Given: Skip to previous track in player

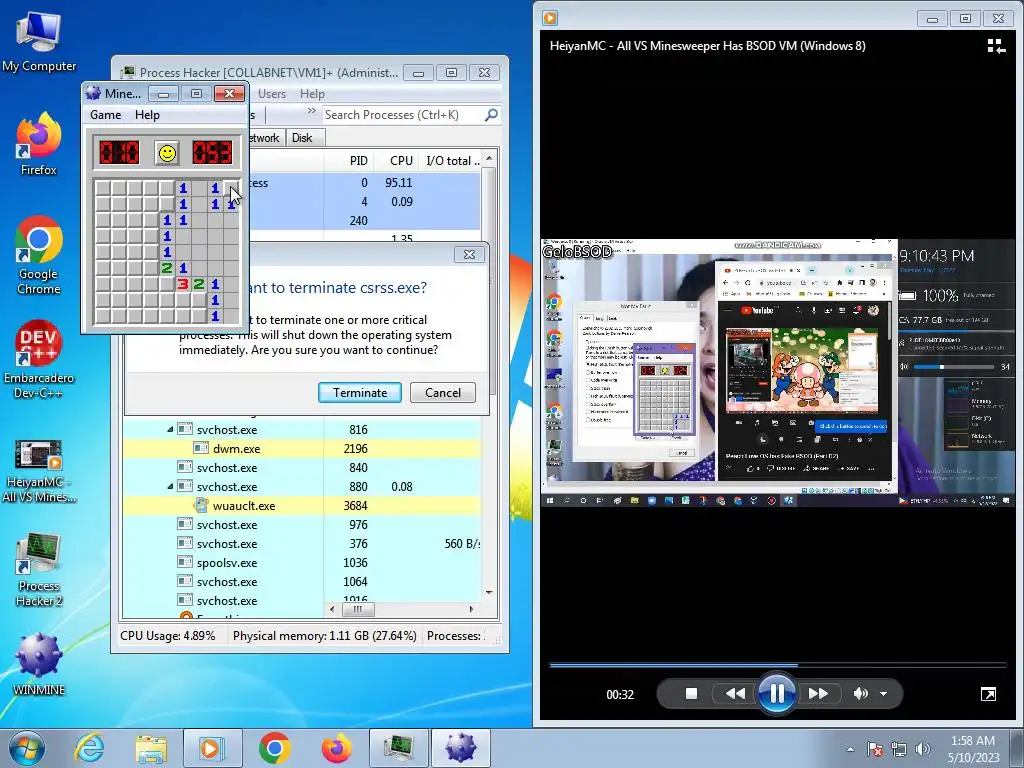Looking at the screenshot, I should click(x=735, y=694).
